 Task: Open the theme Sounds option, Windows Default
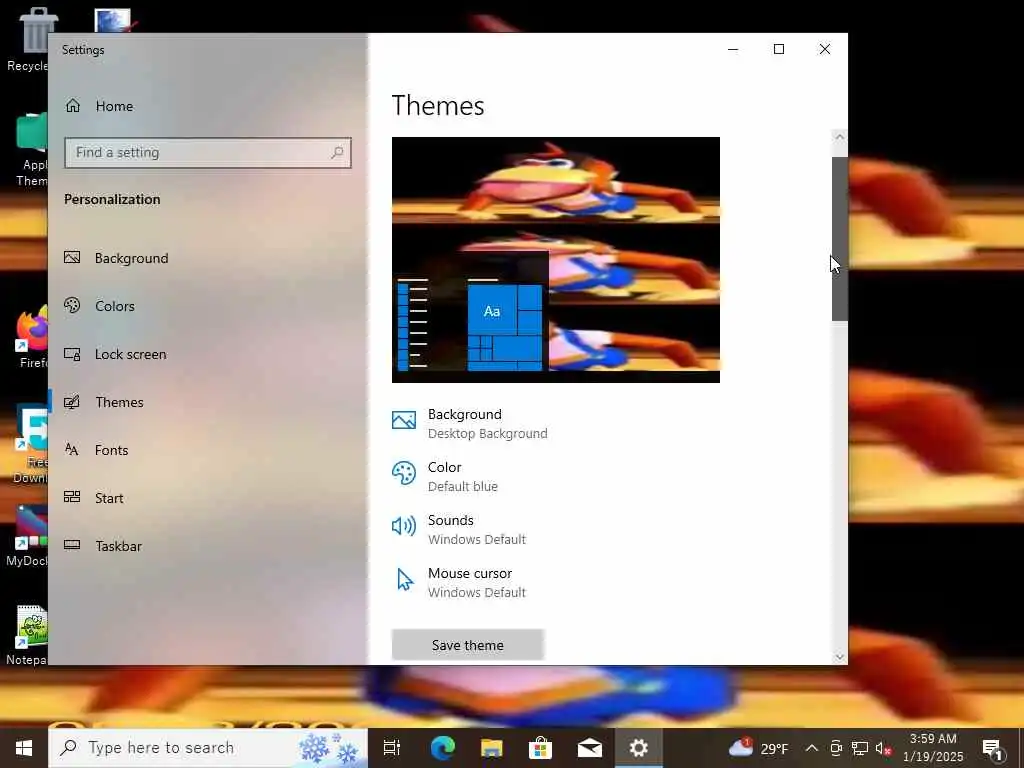coord(459,530)
